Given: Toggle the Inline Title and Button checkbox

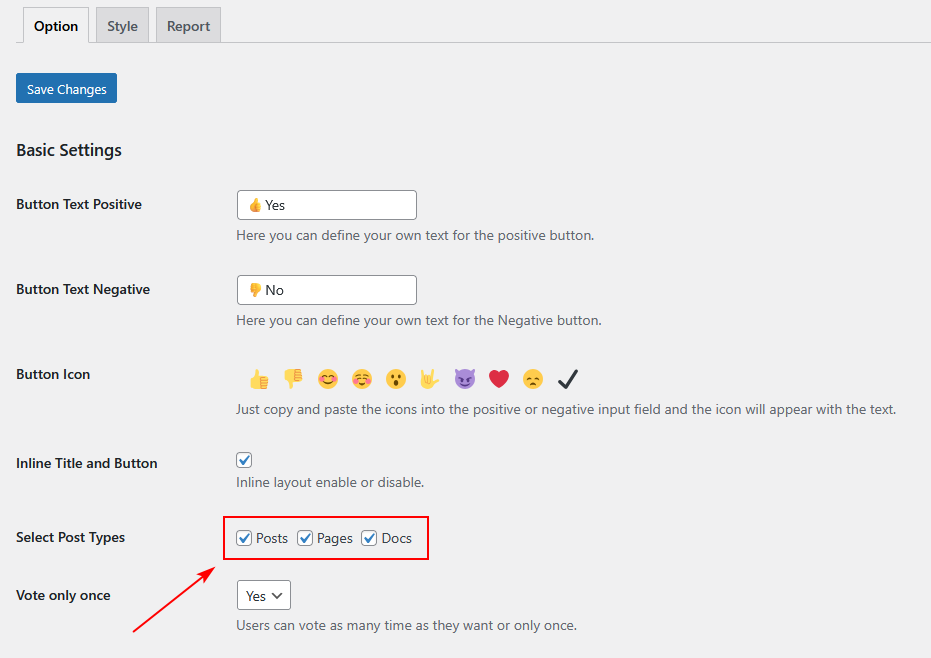Looking at the screenshot, I should click(244, 460).
